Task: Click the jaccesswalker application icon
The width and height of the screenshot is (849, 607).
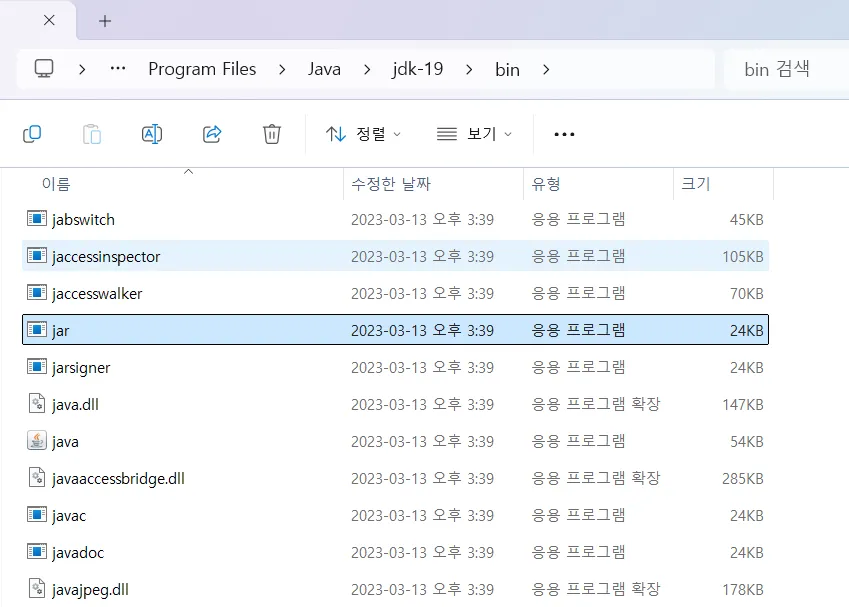Action: coord(37,292)
